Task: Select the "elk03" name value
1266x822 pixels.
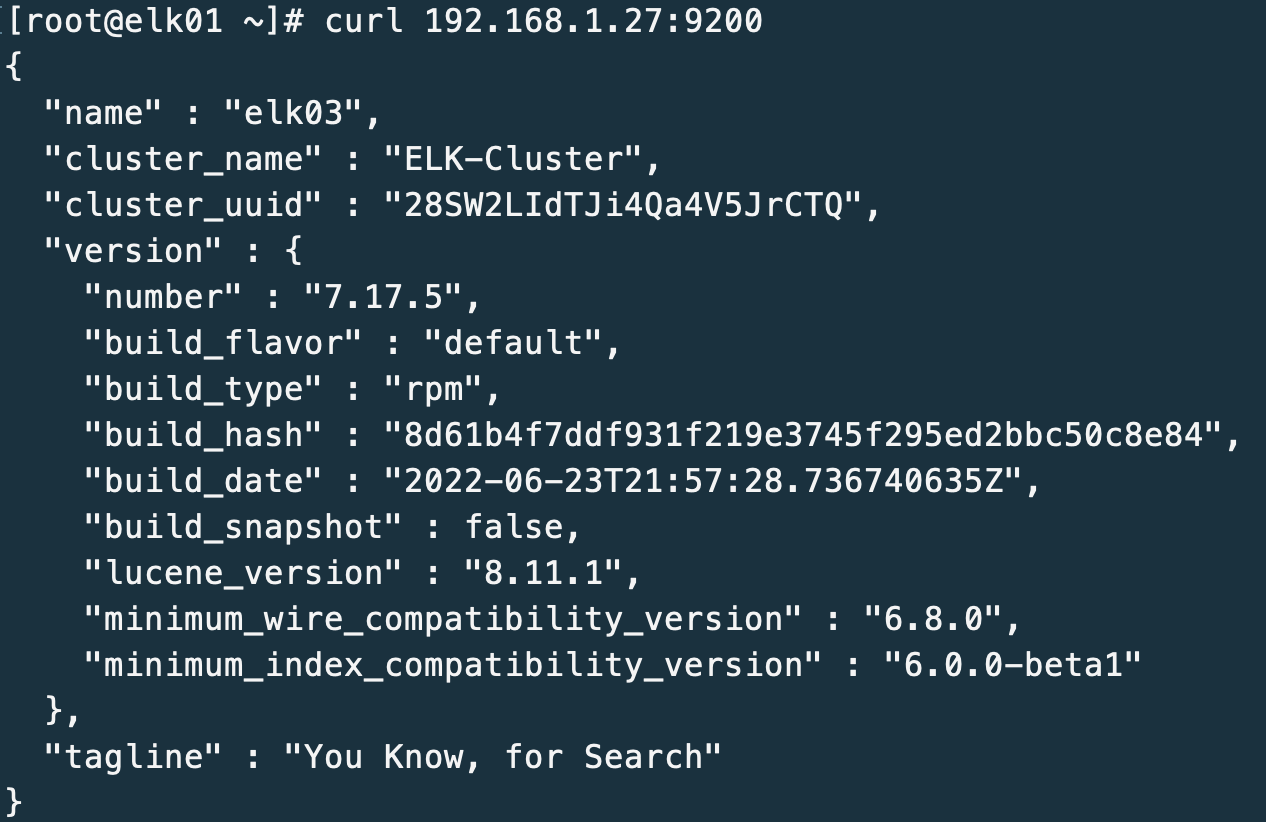Action: click(x=303, y=113)
